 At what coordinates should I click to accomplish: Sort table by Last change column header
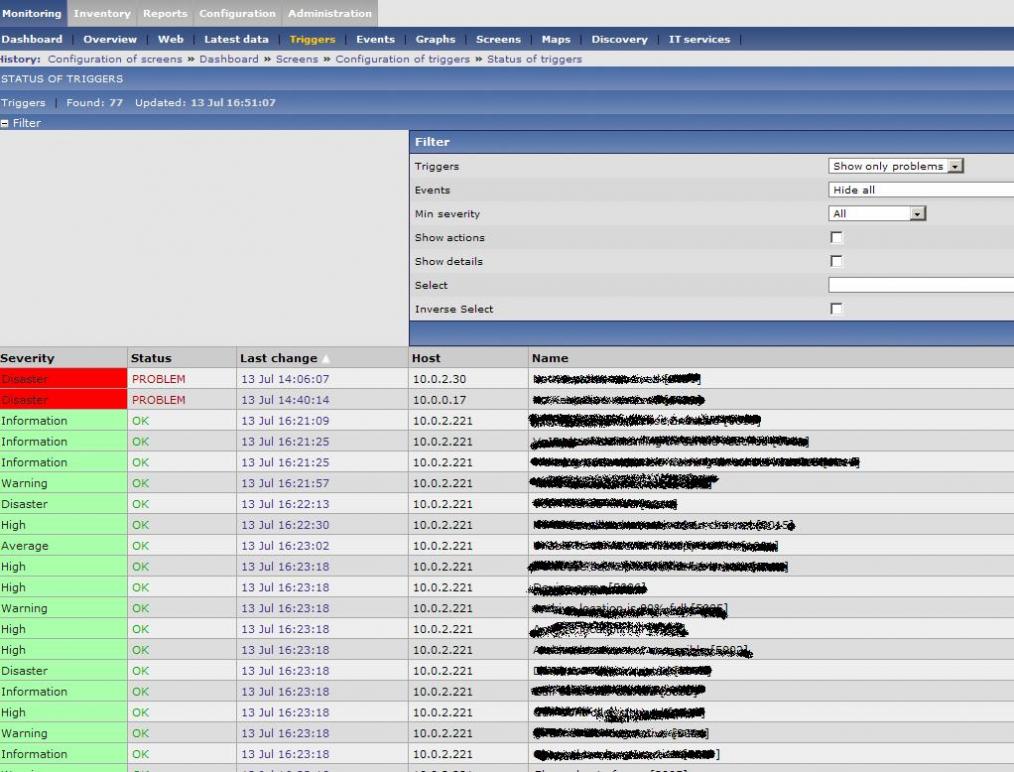pyautogui.click(x=279, y=358)
